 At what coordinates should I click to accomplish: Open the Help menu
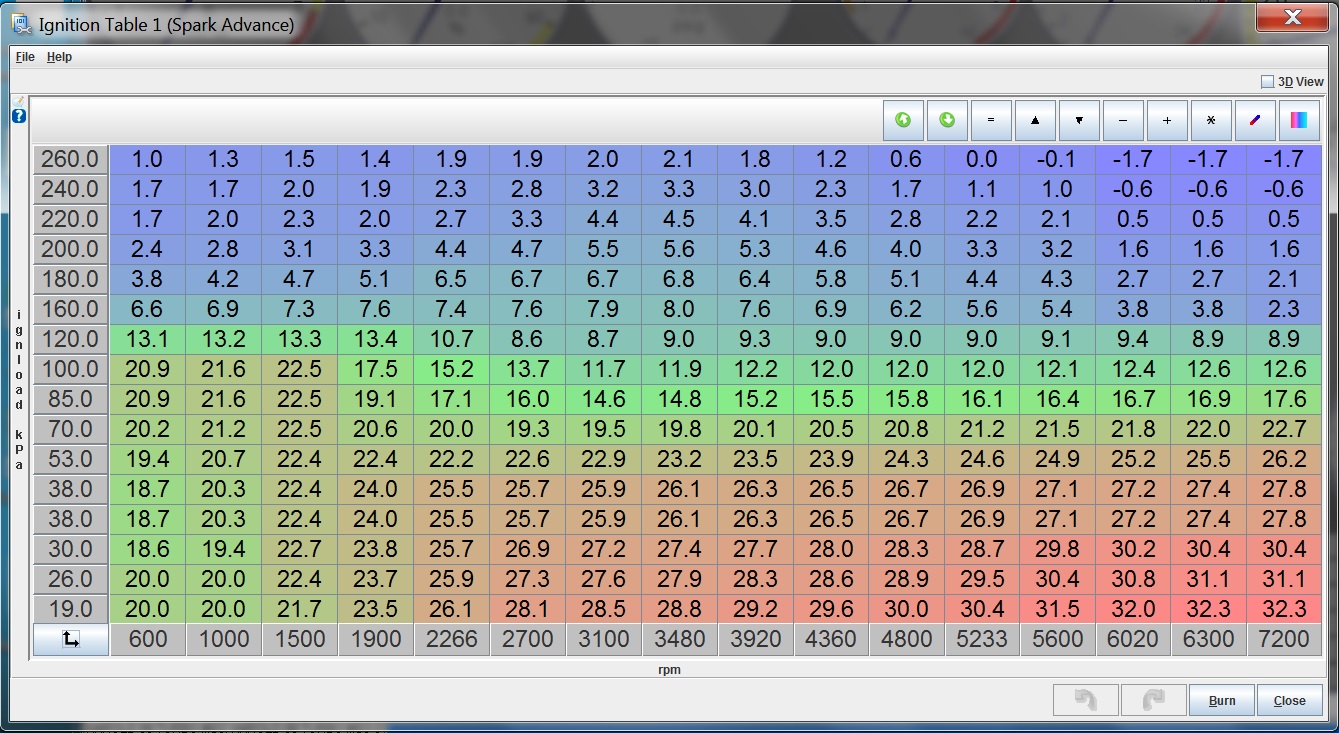[59, 57]
